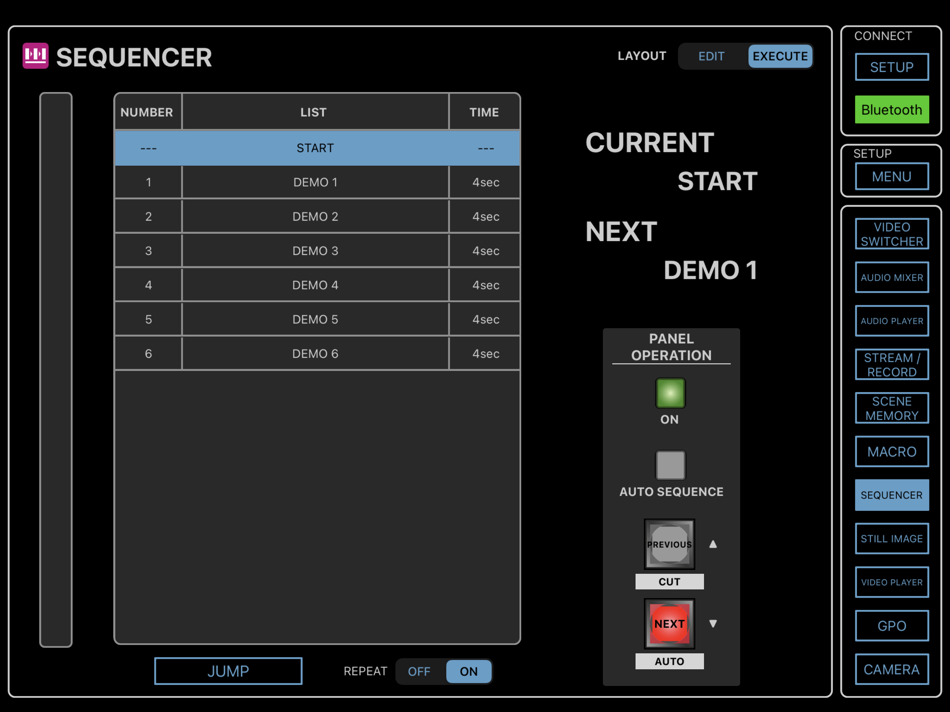Click the CUT label under PREVIOUS
Screen dimensions: 950x712
point(669,582)
